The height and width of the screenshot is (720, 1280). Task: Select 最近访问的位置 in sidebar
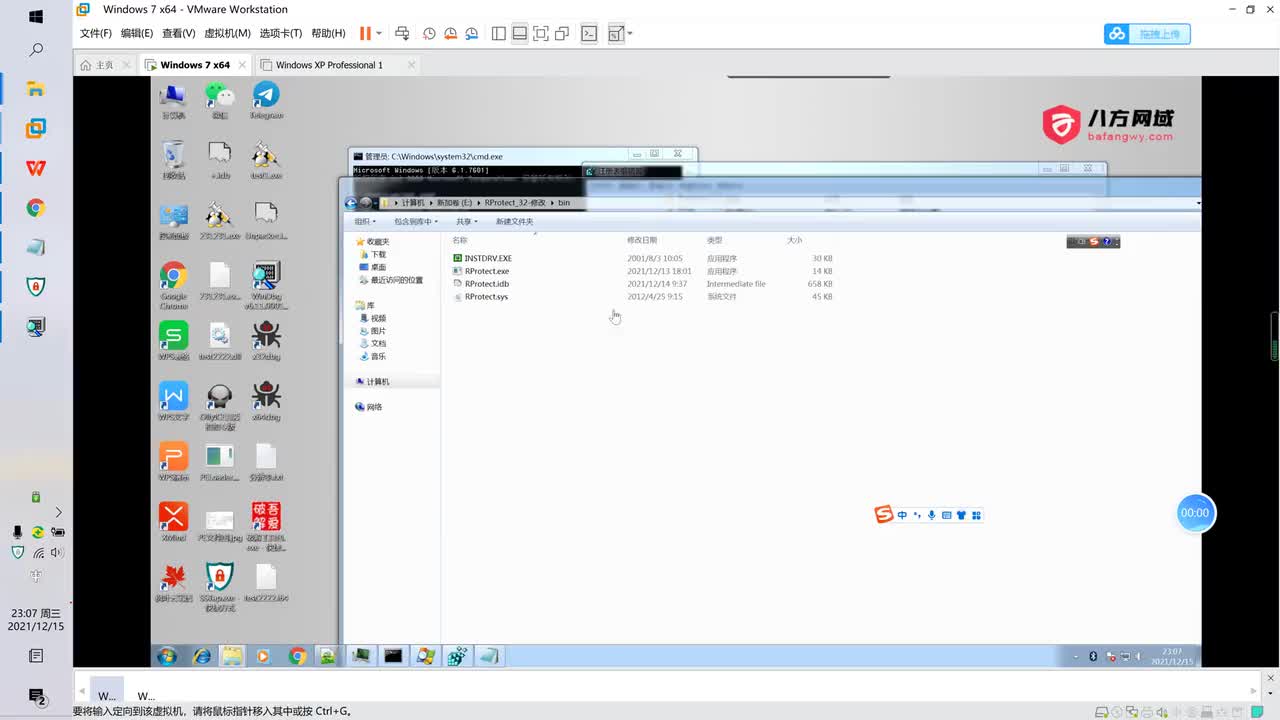click(x=390, y=280)
